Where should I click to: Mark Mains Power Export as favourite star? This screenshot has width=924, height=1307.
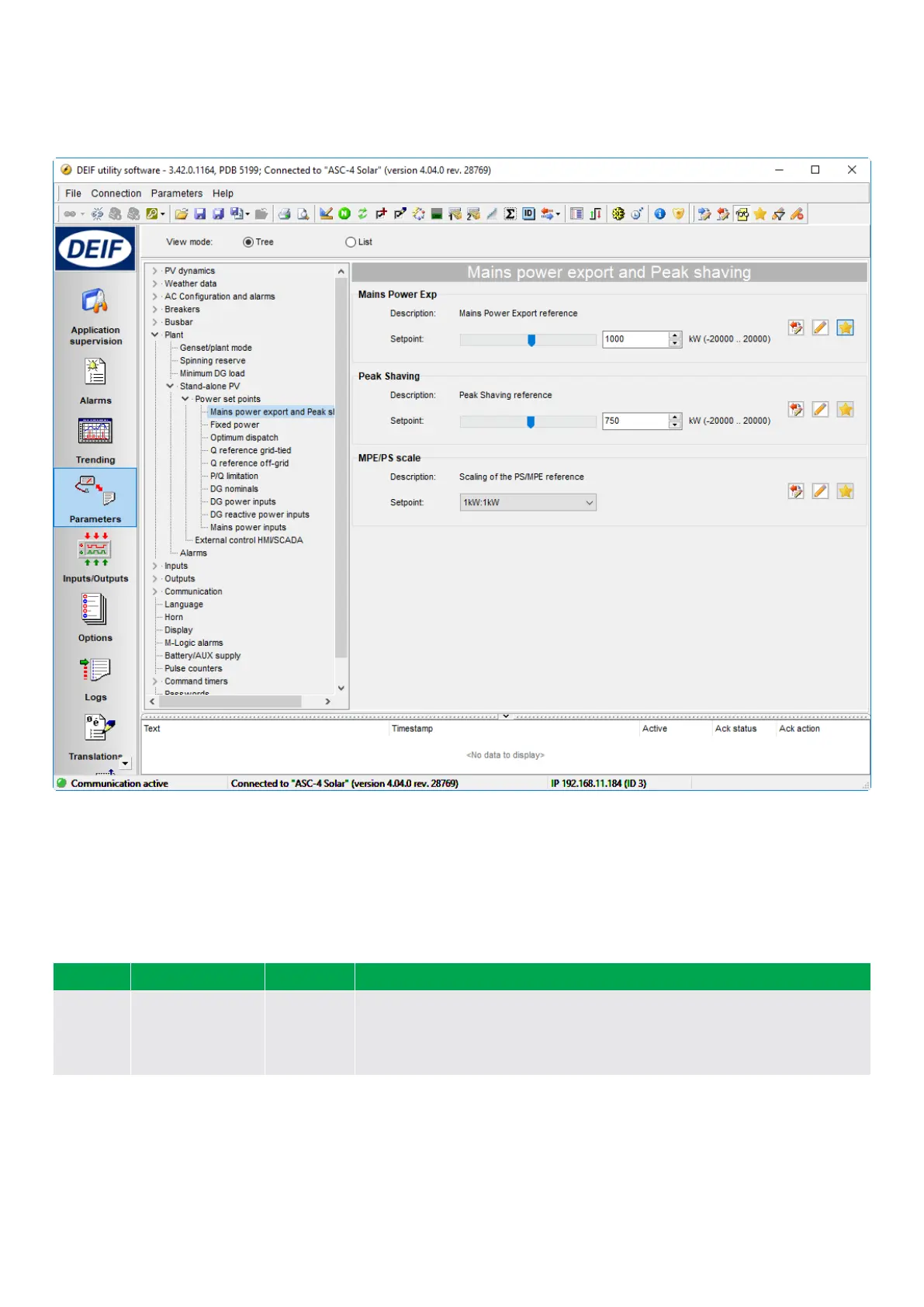pos(845,328)
